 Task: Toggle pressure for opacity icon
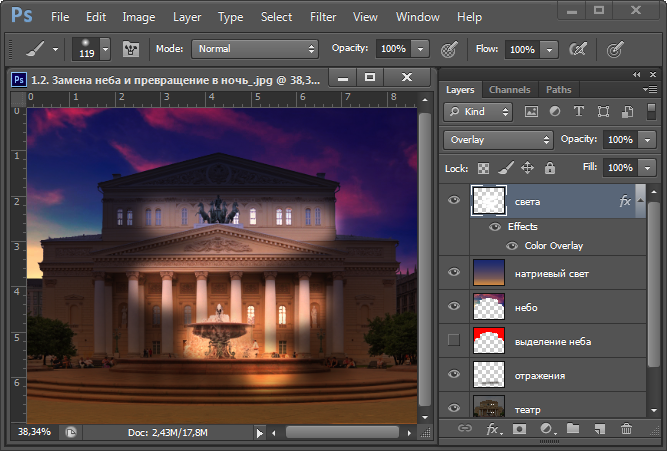tap(449, 49)
